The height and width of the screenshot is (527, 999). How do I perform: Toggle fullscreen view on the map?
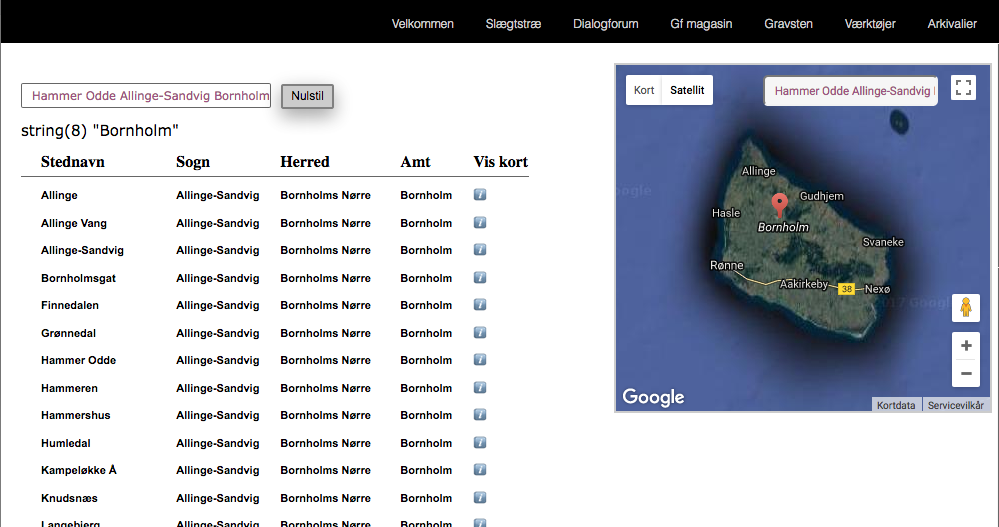click(963, 88)
